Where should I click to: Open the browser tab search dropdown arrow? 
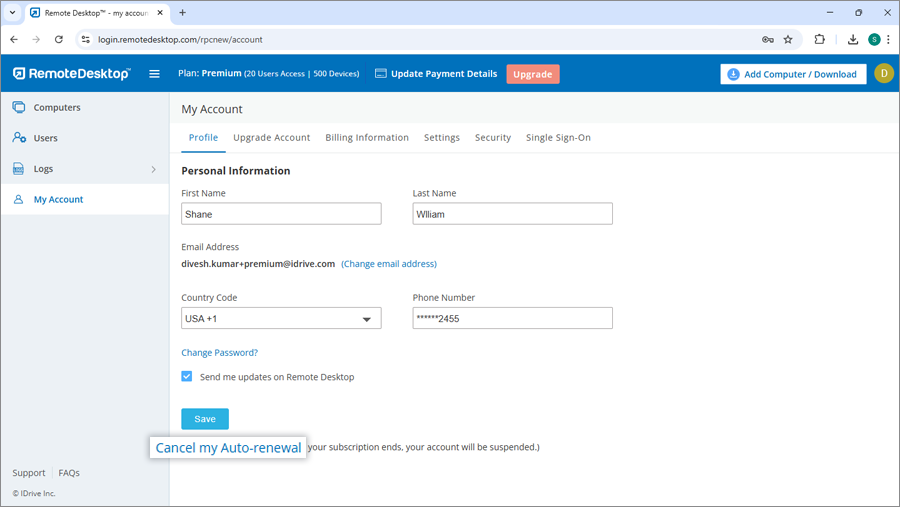(12, 13)
